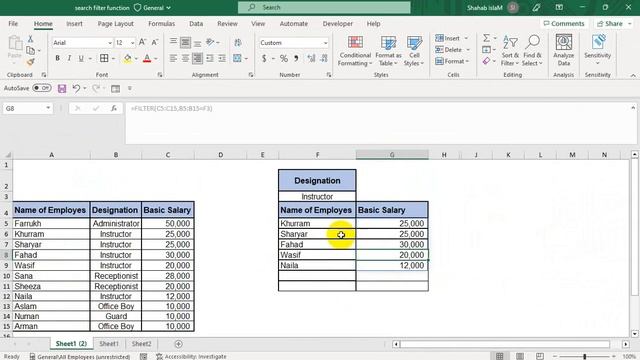Open the File menu
The image size is (640, 360).
click(x=13, y=24)
